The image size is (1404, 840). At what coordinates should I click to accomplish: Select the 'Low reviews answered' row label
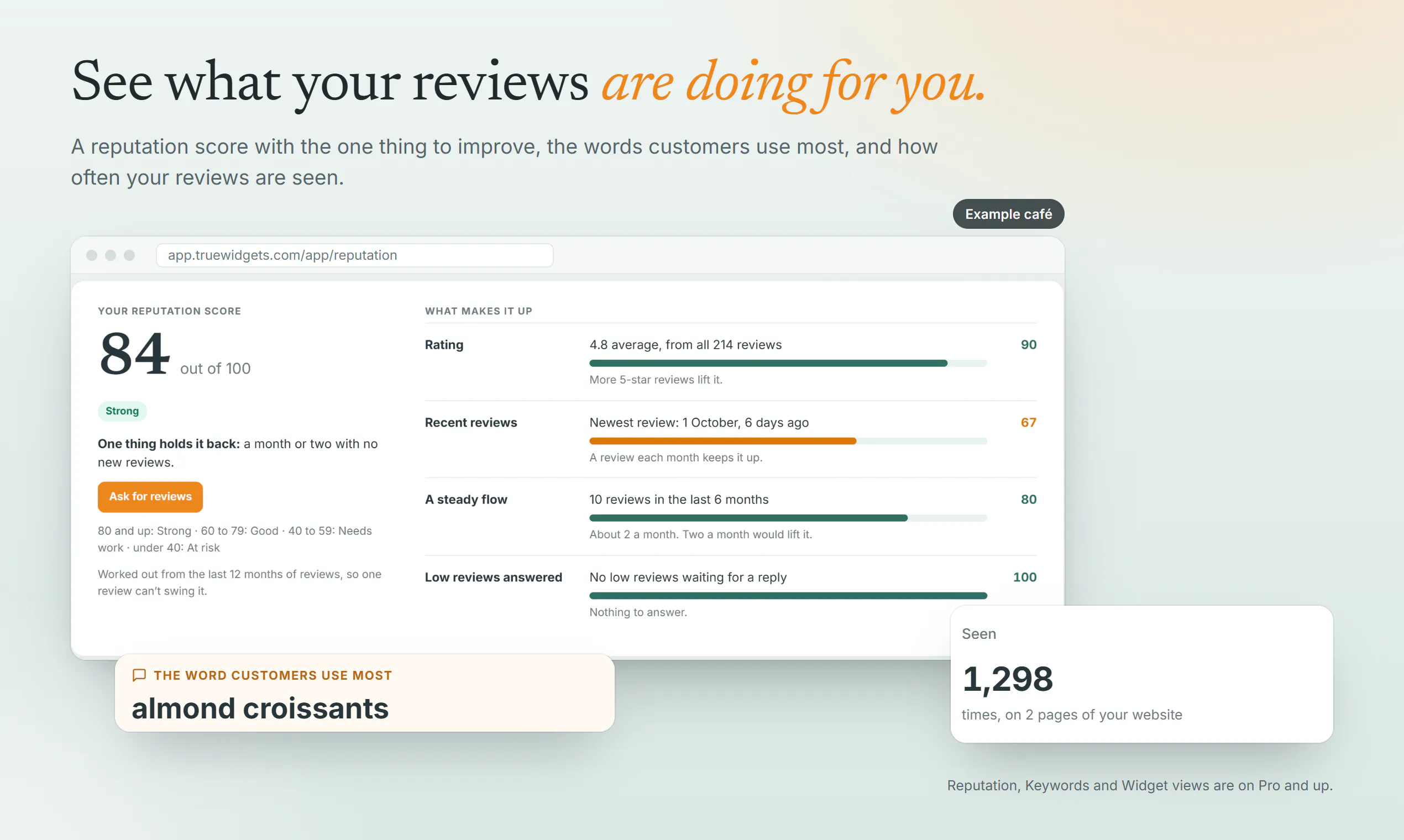pos(493,577)
